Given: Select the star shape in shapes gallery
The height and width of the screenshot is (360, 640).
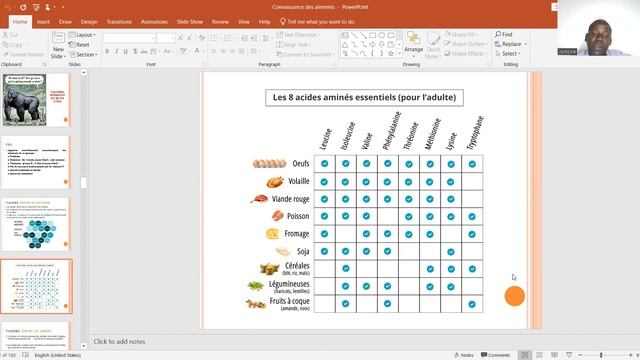Looking at the screenshot, I should pyautogui.click(x=391, y=53).
